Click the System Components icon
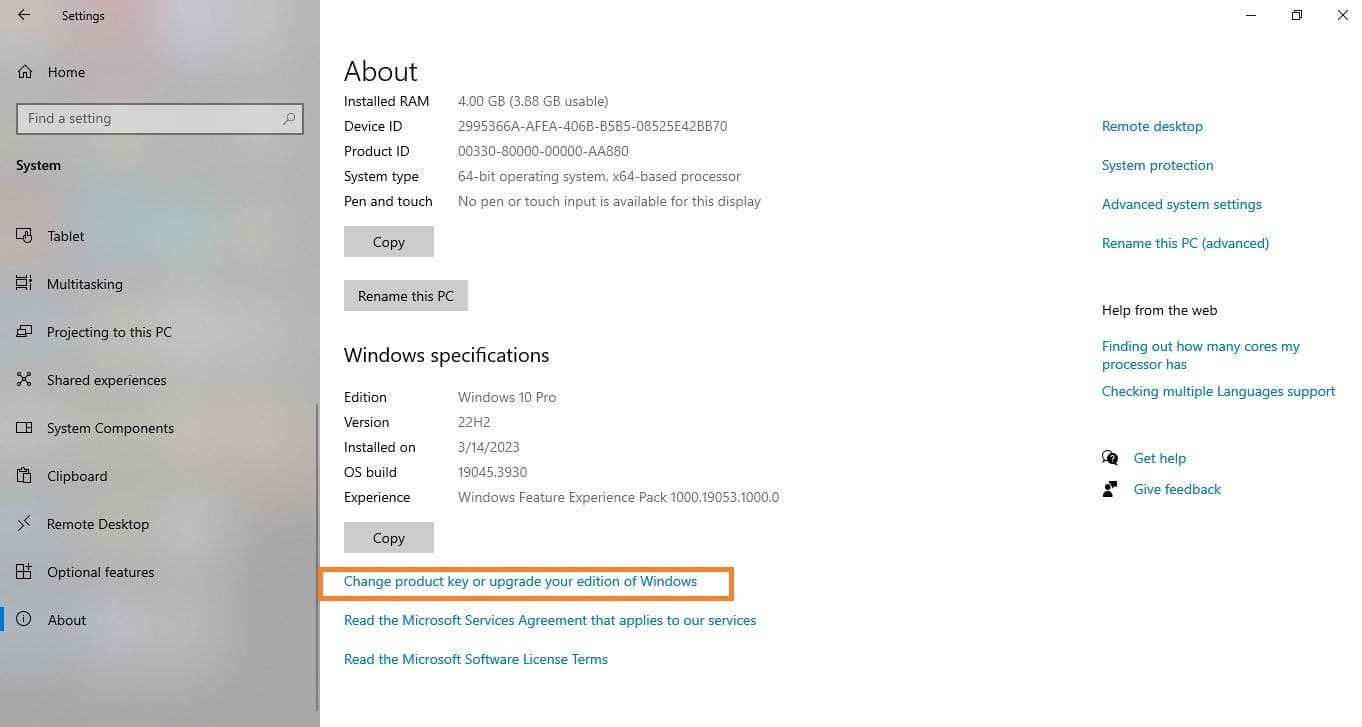The image size is (1362, 727). point(25,428)
